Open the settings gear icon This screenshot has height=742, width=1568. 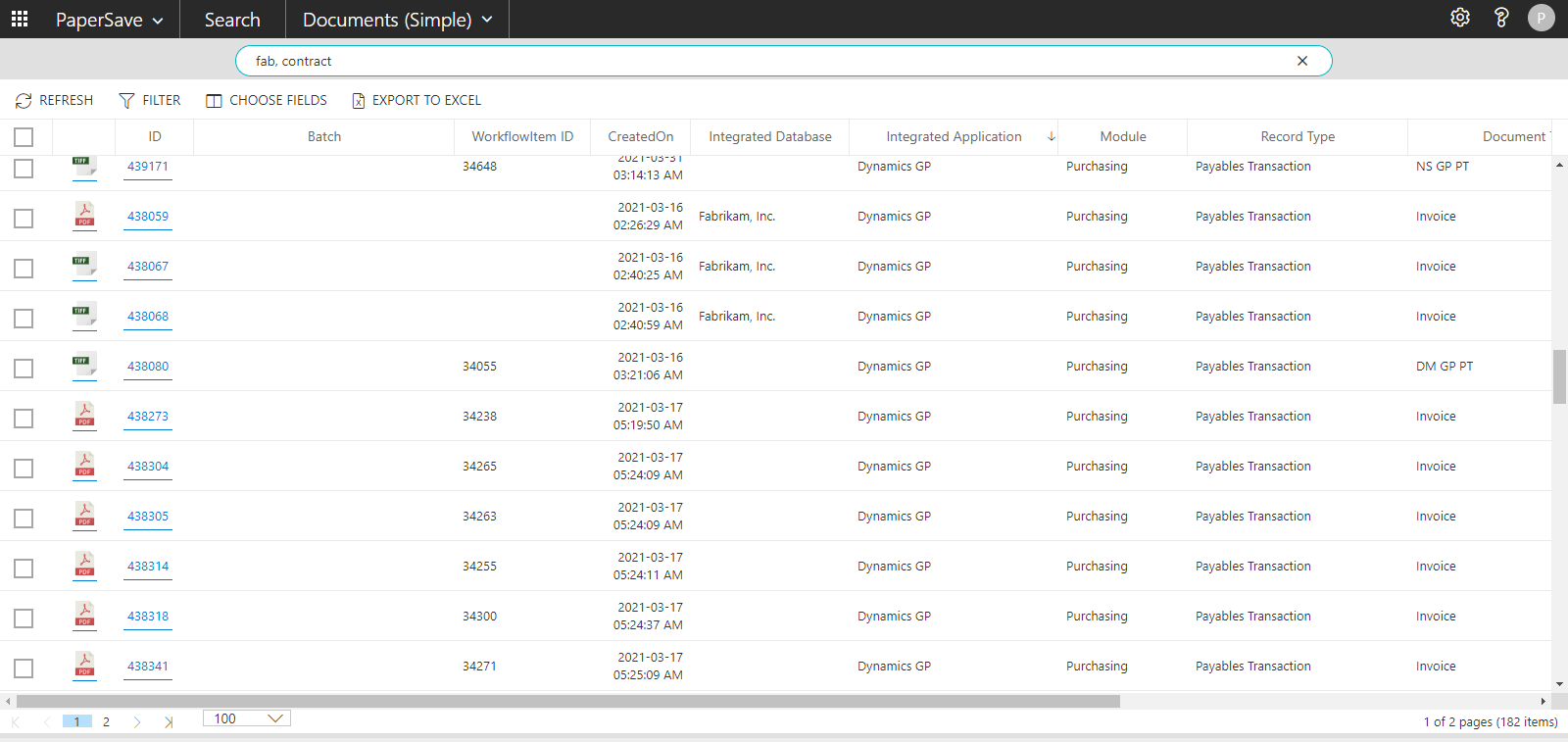[x=1460, y=18]
